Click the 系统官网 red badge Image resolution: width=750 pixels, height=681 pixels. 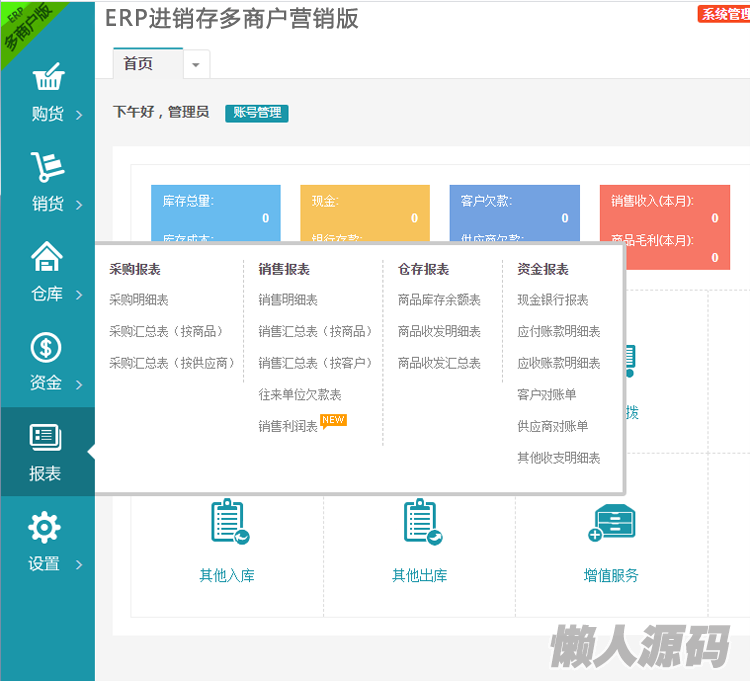pyautogui.click(x=723, y=14)
